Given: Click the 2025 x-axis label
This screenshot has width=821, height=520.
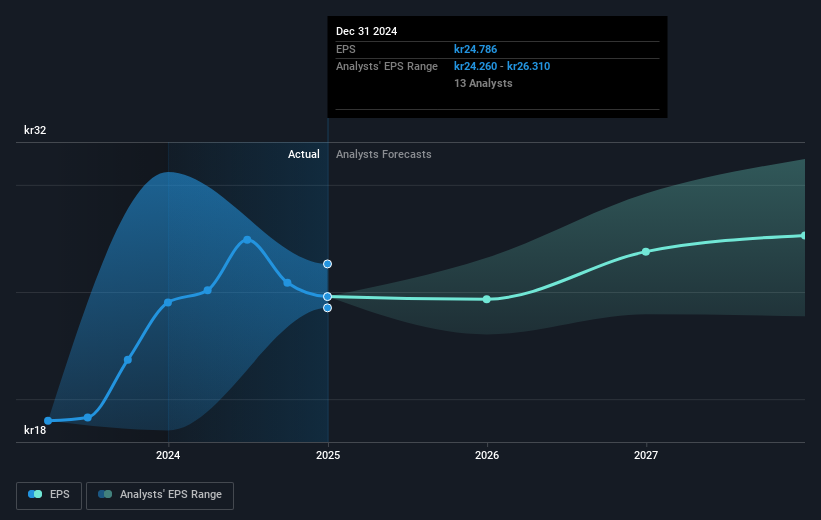Looking at the screenshot, I should [328, 455].
